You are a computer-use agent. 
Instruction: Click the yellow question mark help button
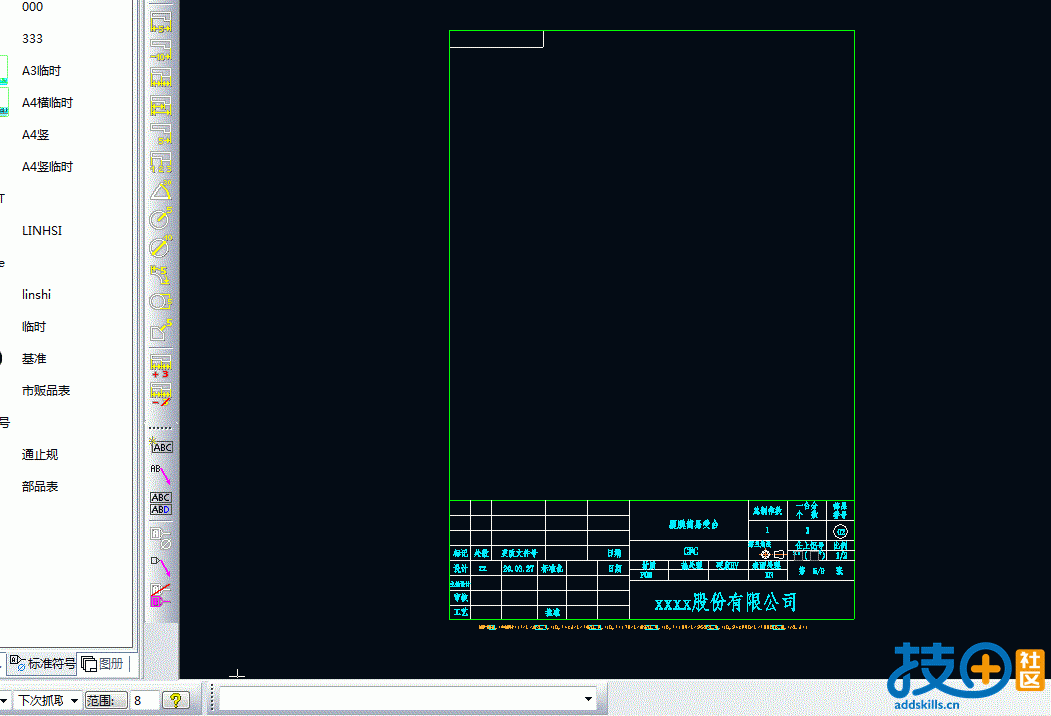(x=176, y=701)
